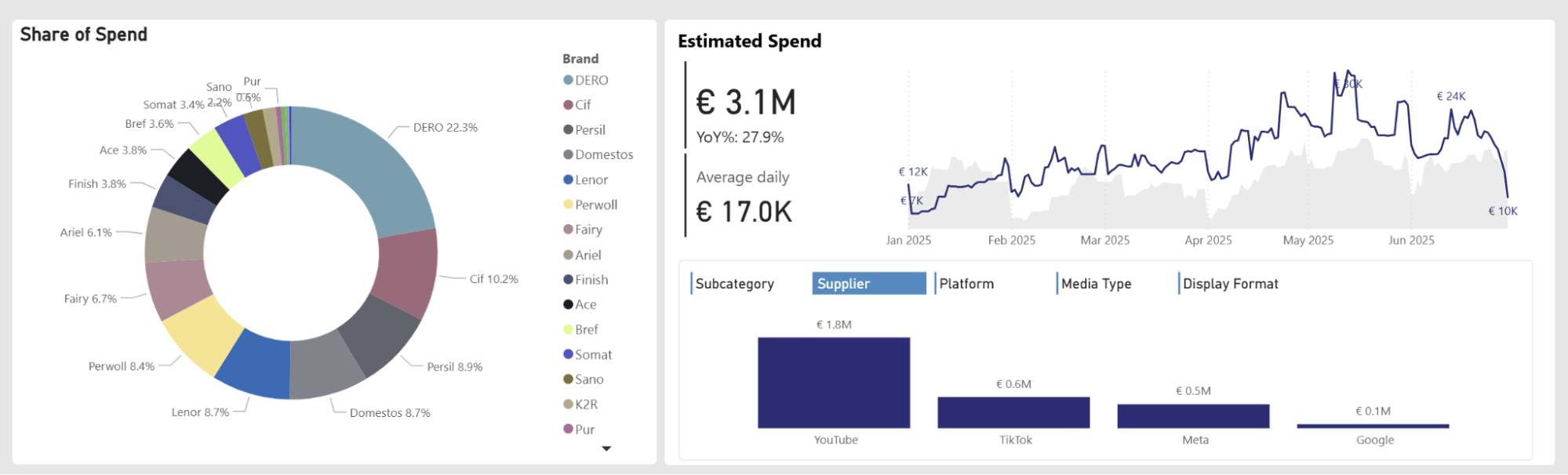Click the Pur legend color marker
1568x475 pixels.
coord(566,429)
